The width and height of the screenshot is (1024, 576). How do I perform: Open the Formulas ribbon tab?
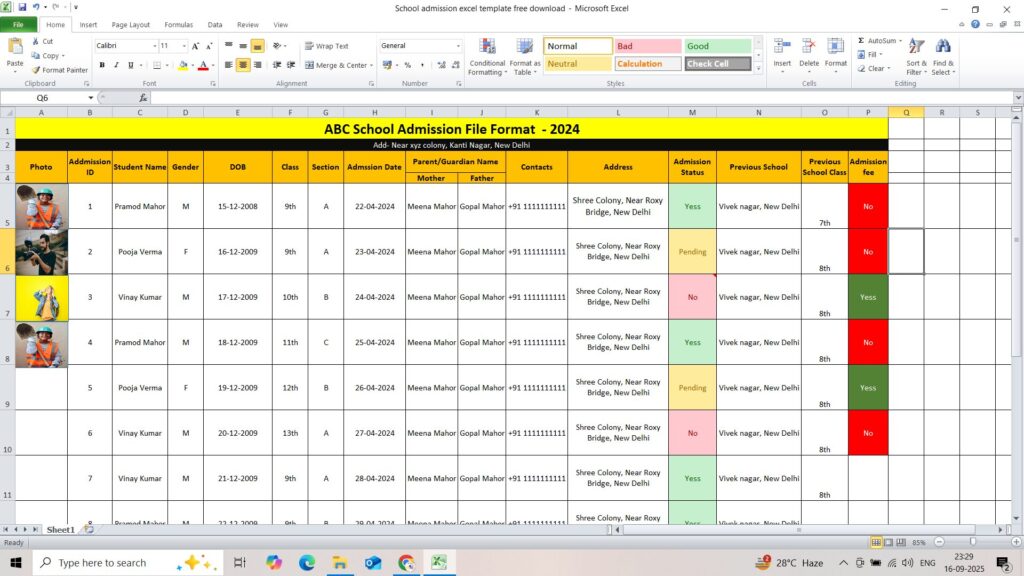click(178, 24)
